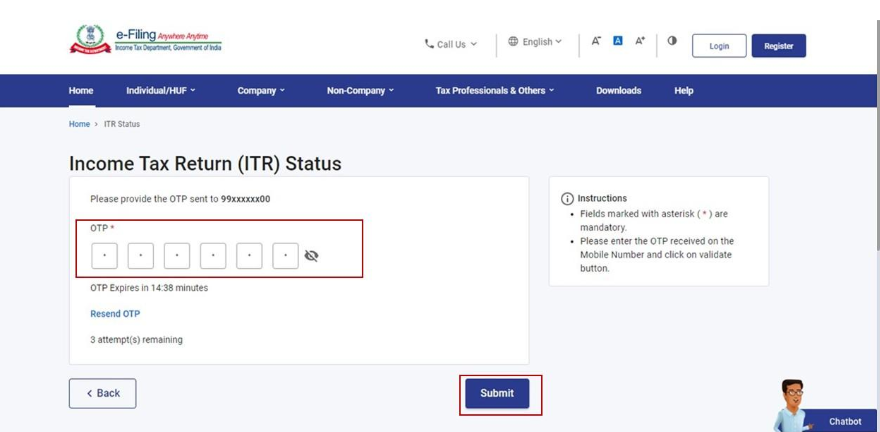Image resolution: width=880 pixels, height=432 pixels.
Task: Go back with the Back button
Action: tap(102, 393)
